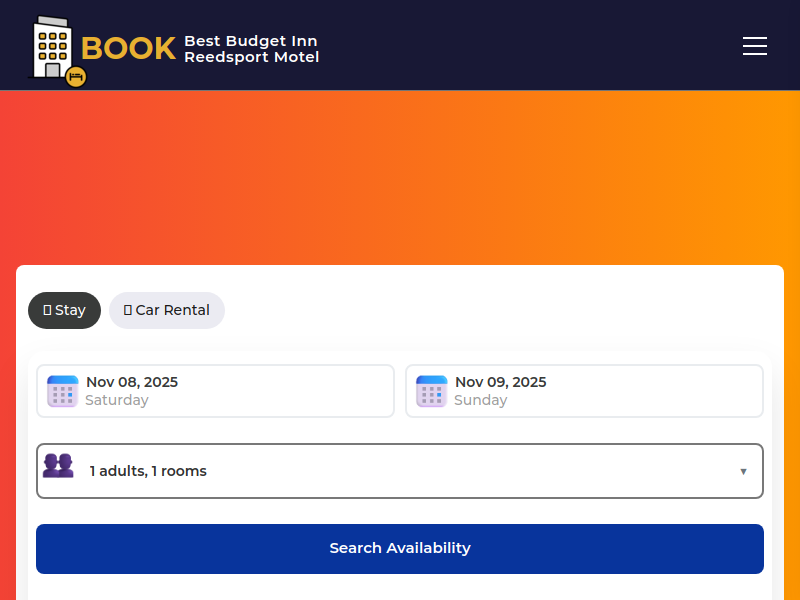Screen dimensions: 800x600
Task: Click the Sunday label under check-out date
Action: (480, 401)
